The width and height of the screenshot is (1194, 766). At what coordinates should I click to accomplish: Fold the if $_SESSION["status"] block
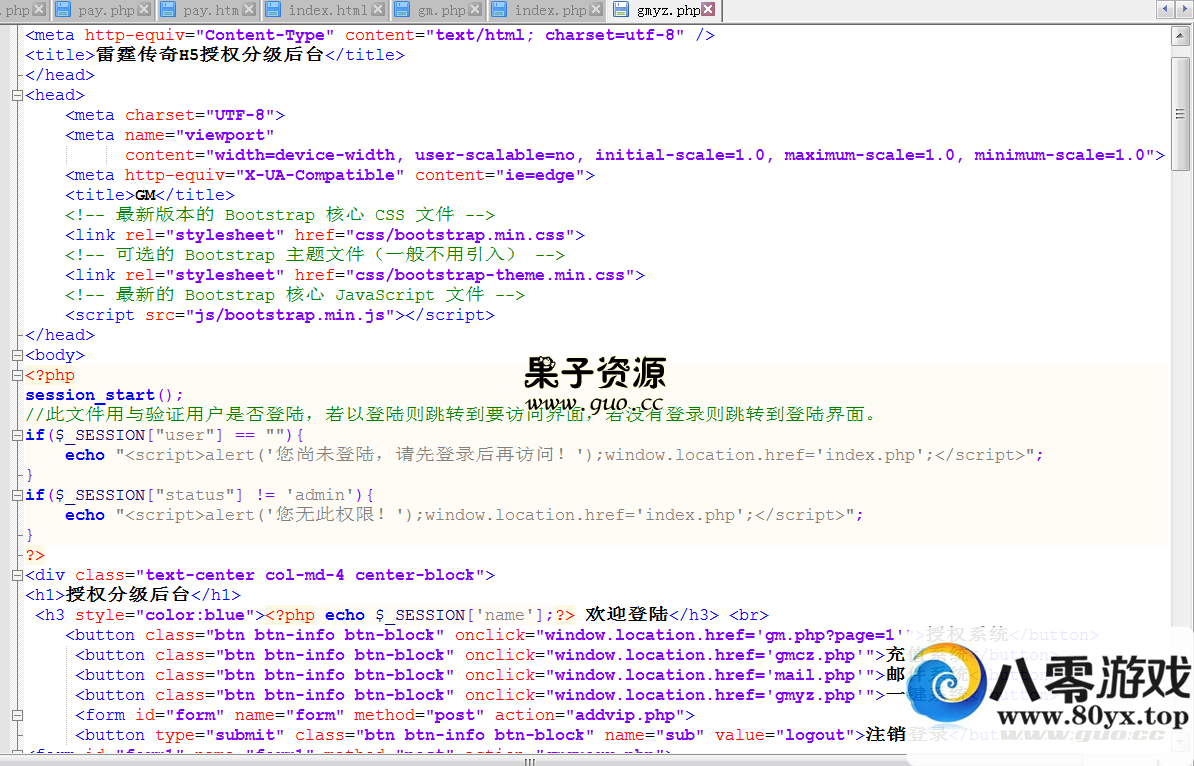click(x=17, y=495)
